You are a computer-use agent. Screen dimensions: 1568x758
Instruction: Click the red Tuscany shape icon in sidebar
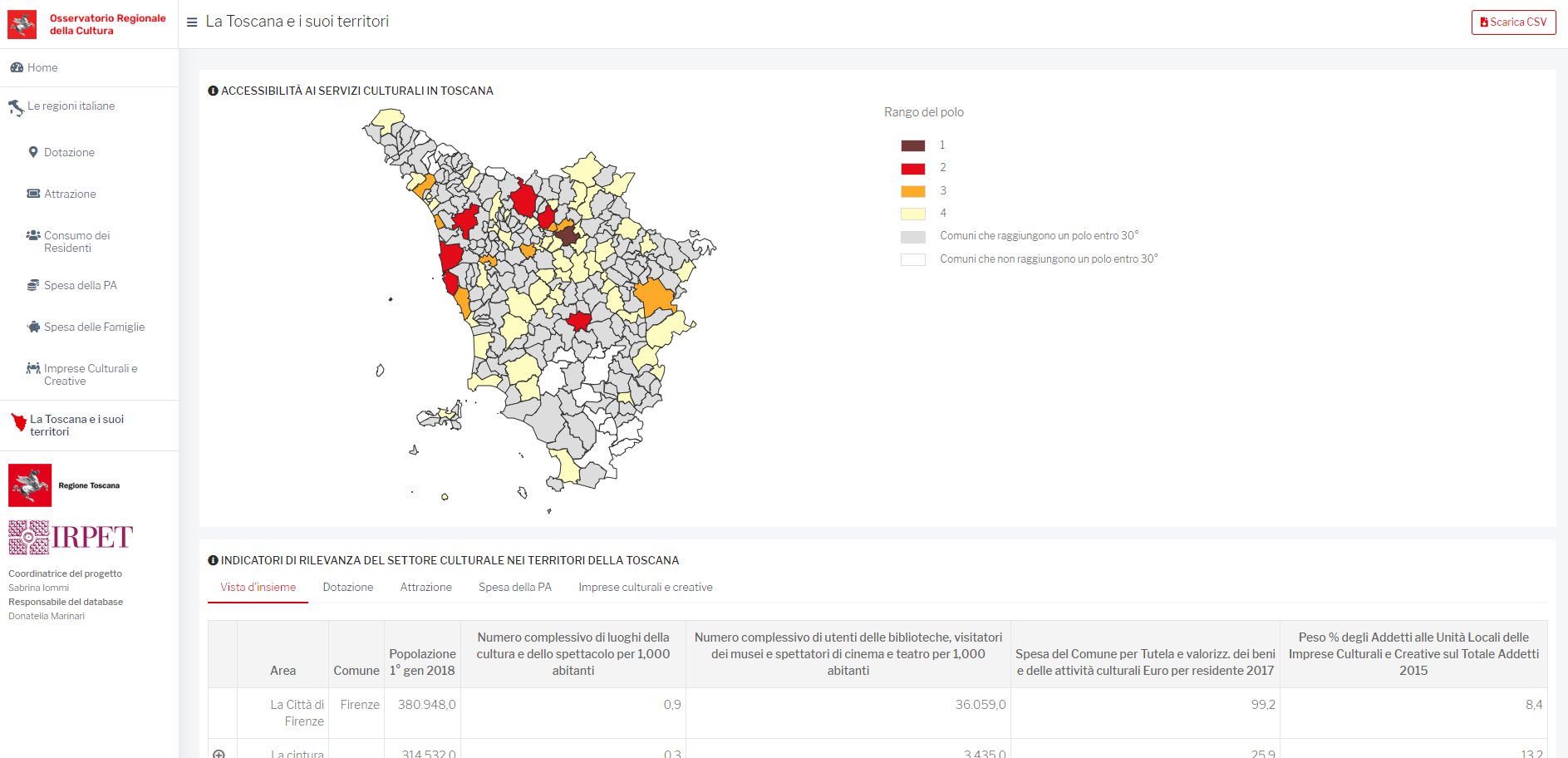(19, 422)
